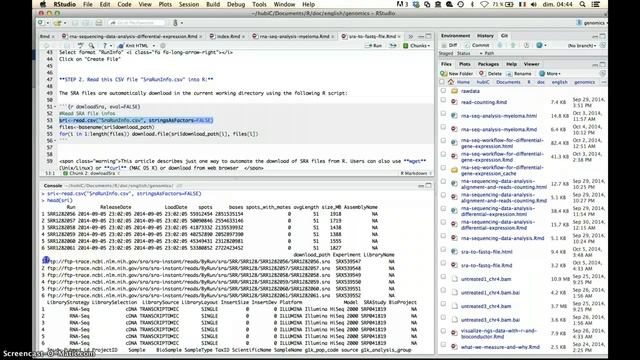The width and height of the screenshot is (640, 360).
Task: Click the Git push arrow icon
Action: point(513,45)
